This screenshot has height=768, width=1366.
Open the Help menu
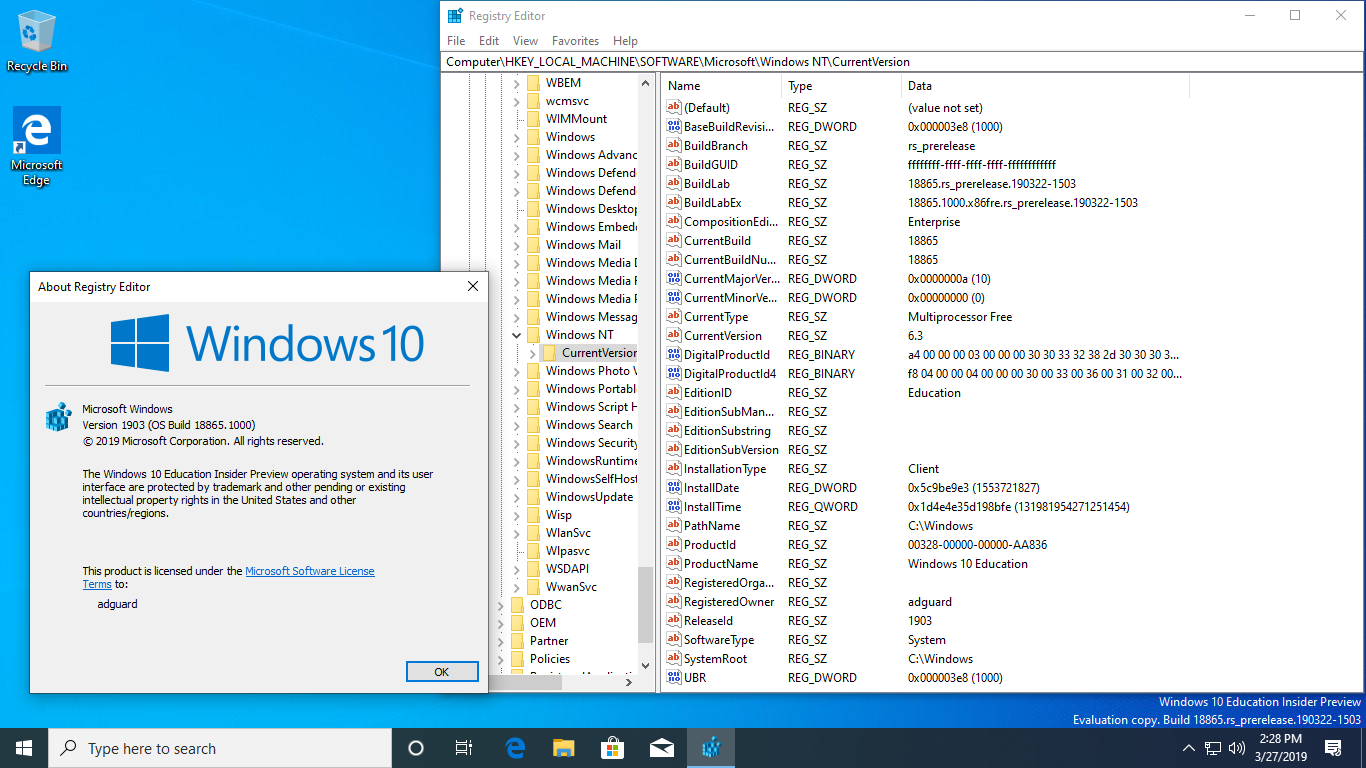(625, 41)
